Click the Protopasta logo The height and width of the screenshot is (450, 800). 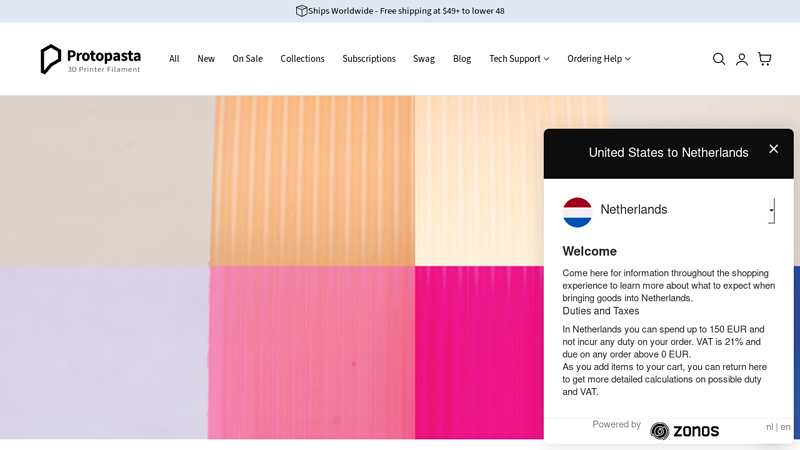[x=91, y=59]
